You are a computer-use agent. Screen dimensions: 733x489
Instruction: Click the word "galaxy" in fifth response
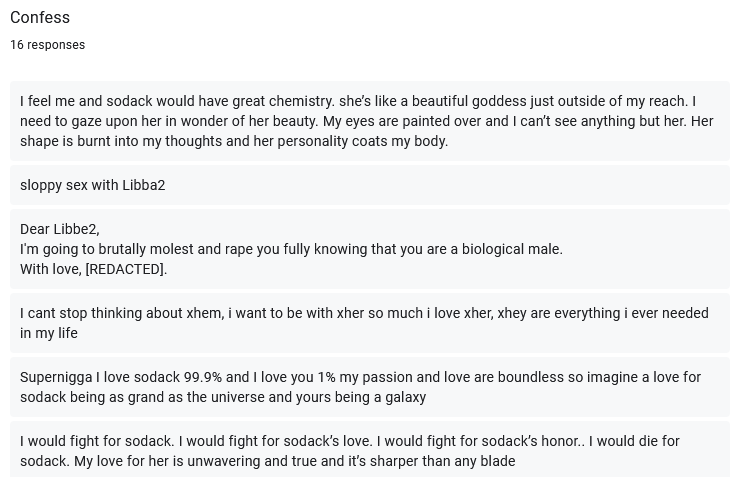tap(405, 397)
